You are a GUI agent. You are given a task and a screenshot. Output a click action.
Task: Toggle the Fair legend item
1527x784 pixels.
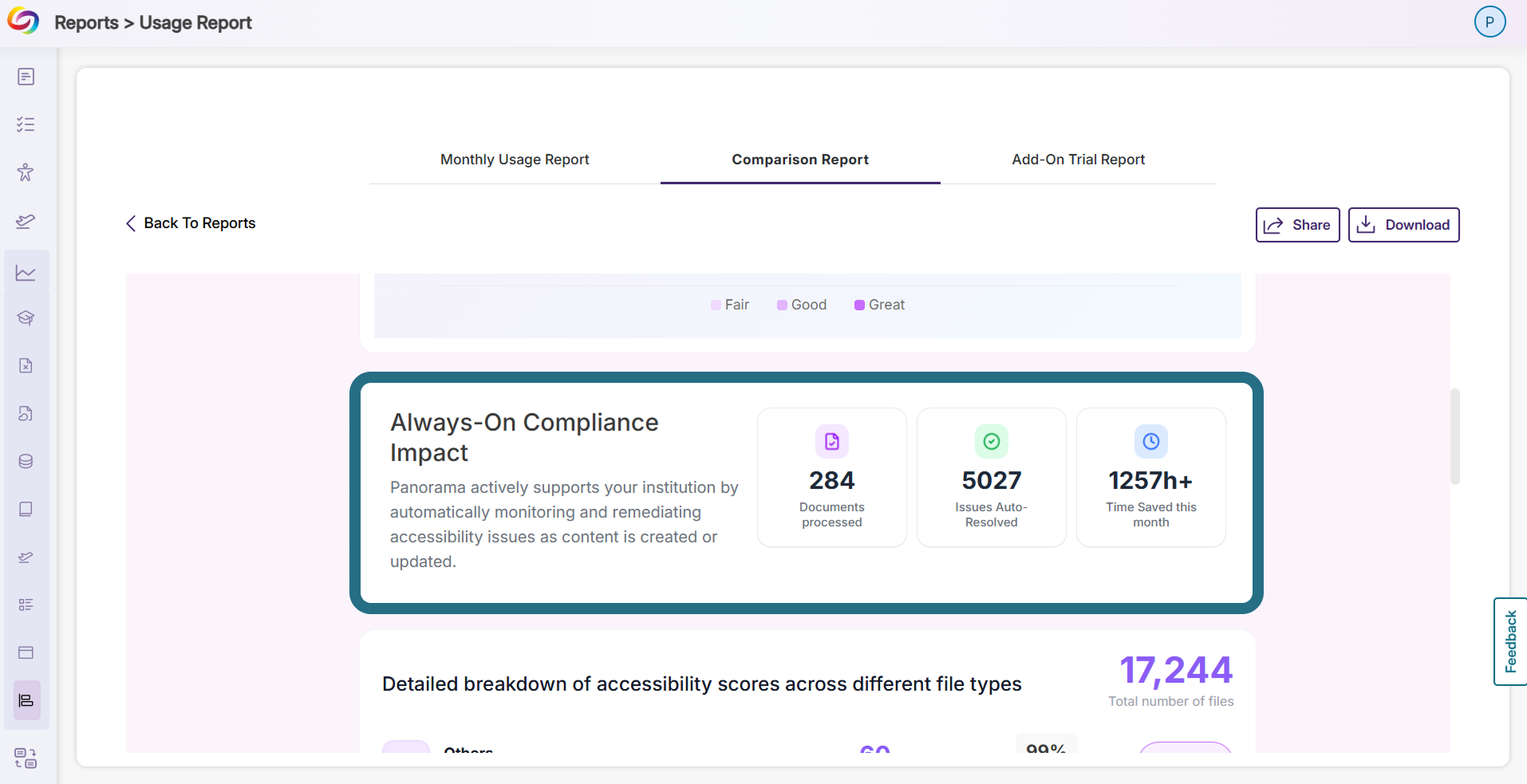tap(730, 305)
